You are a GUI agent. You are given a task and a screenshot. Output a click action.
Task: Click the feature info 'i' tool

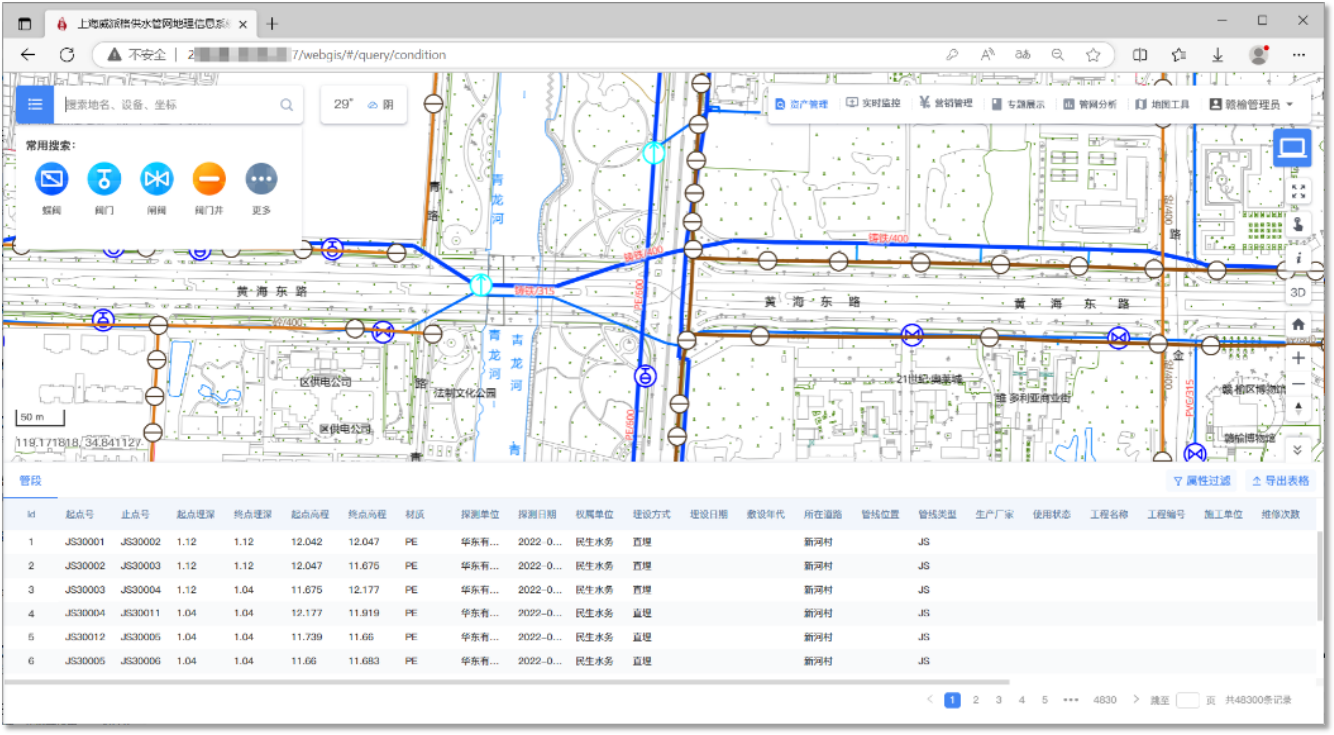coord(1298,257)
